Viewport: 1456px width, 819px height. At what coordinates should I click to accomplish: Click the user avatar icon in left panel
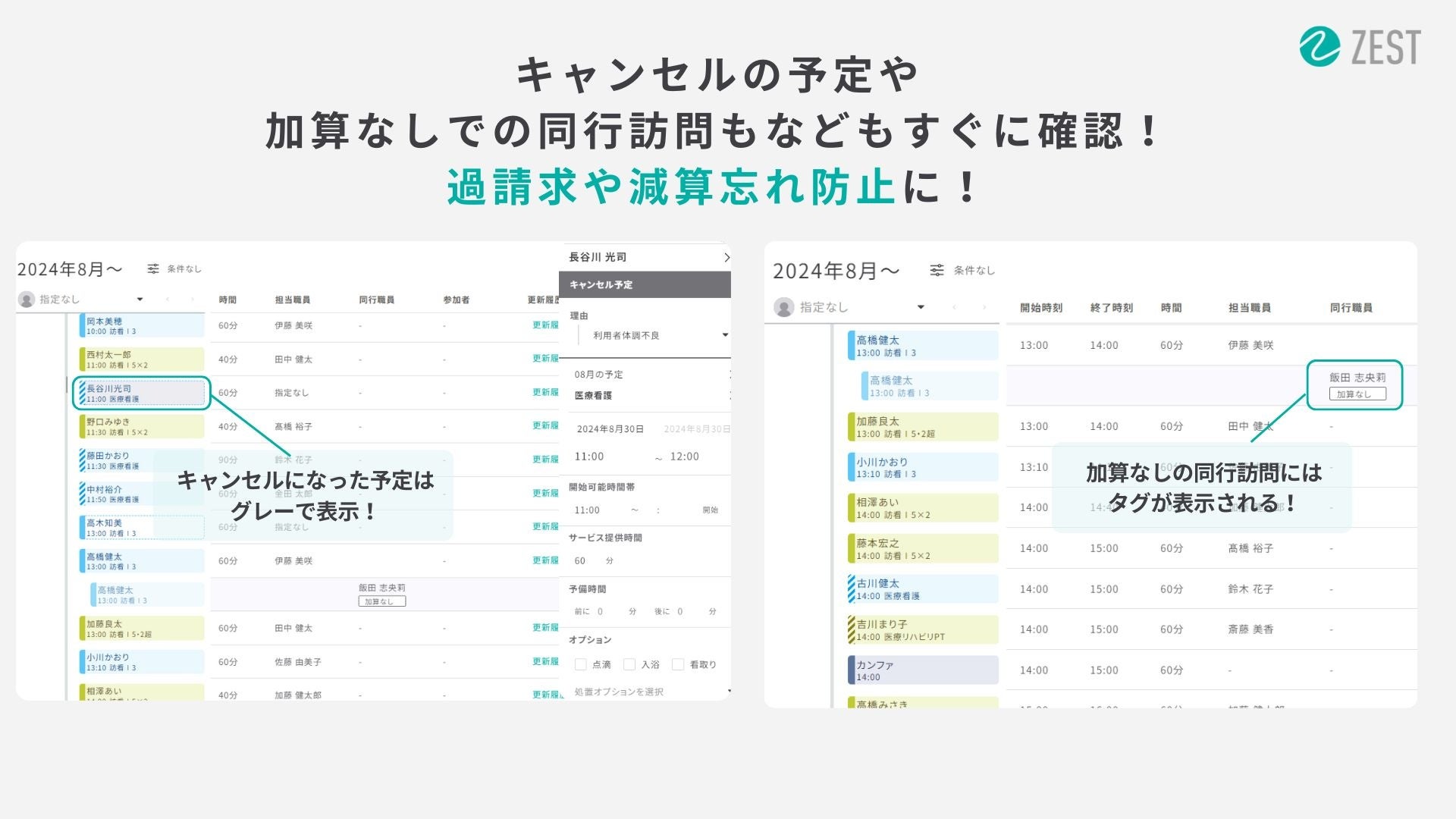pos(27,300)
